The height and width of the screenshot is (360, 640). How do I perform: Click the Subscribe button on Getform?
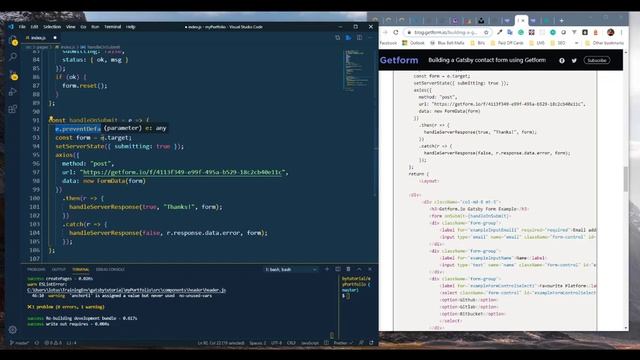(x=597, y=60)
